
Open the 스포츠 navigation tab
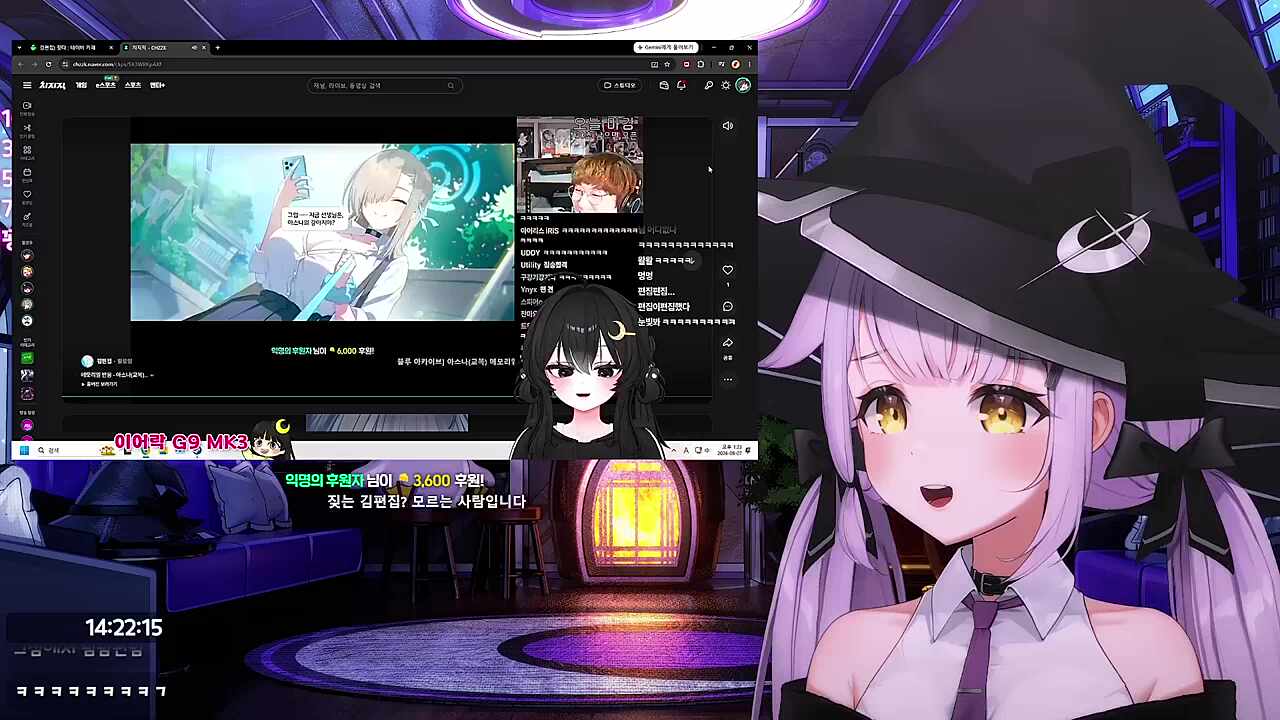point(132,85)
